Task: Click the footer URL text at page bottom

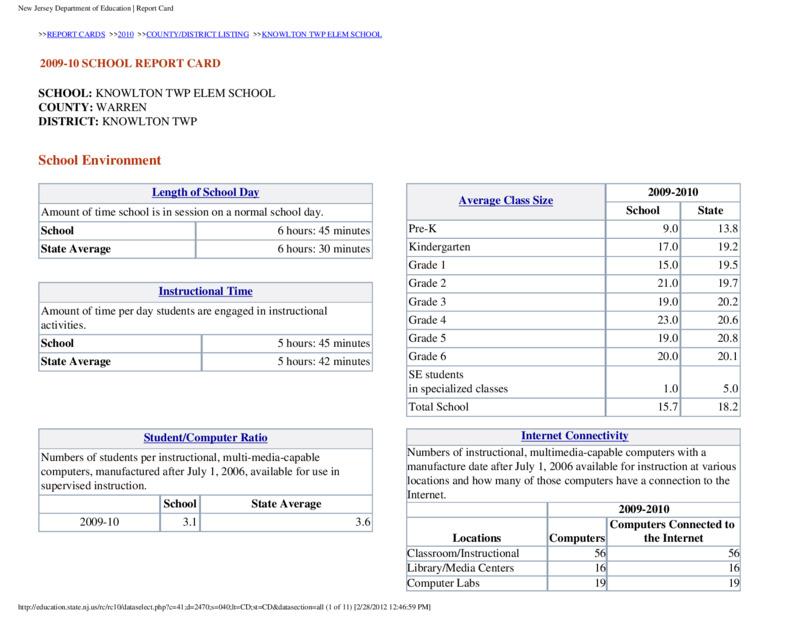Action: click(224, 607)
